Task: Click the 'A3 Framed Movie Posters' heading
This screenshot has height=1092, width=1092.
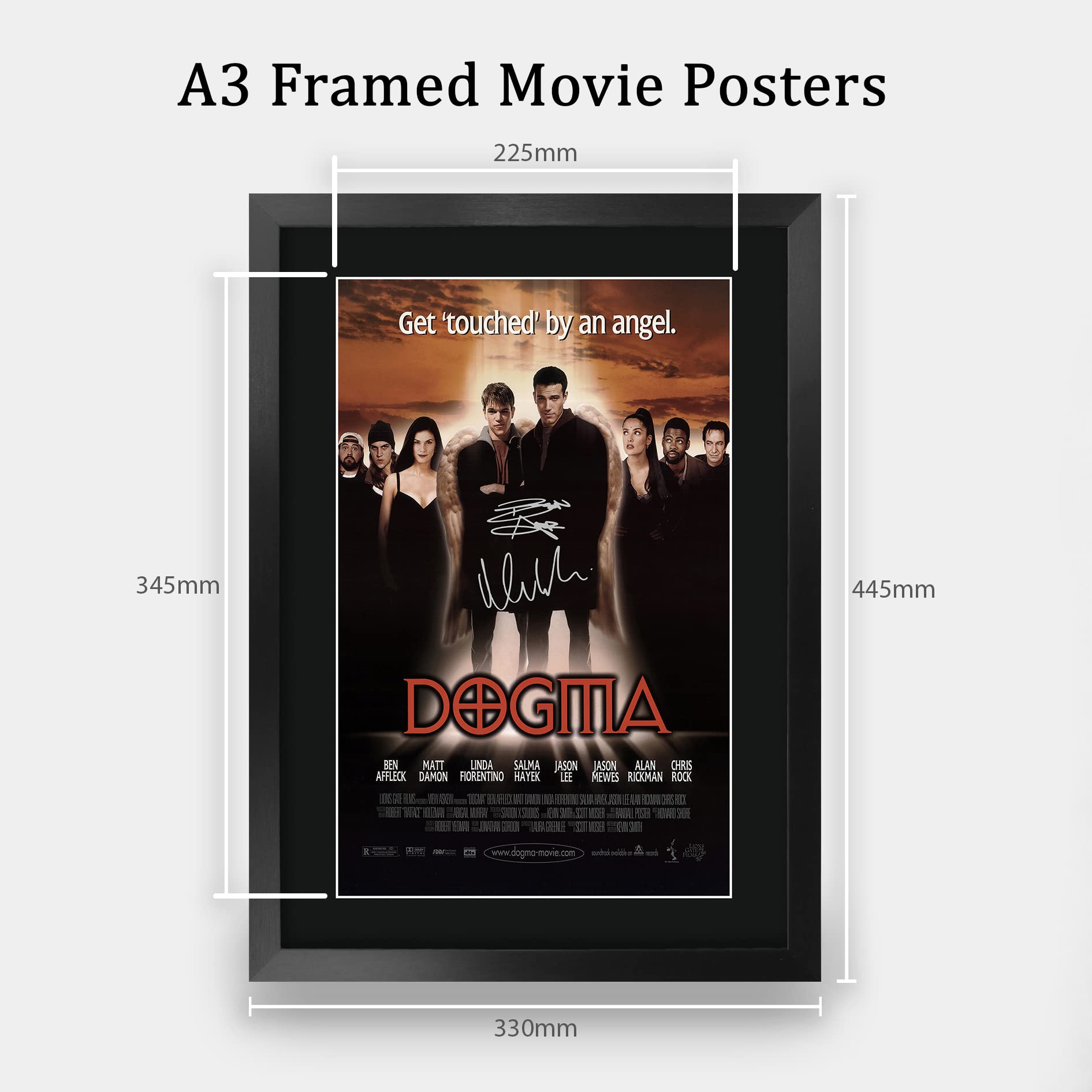Action: pos(532,85)
